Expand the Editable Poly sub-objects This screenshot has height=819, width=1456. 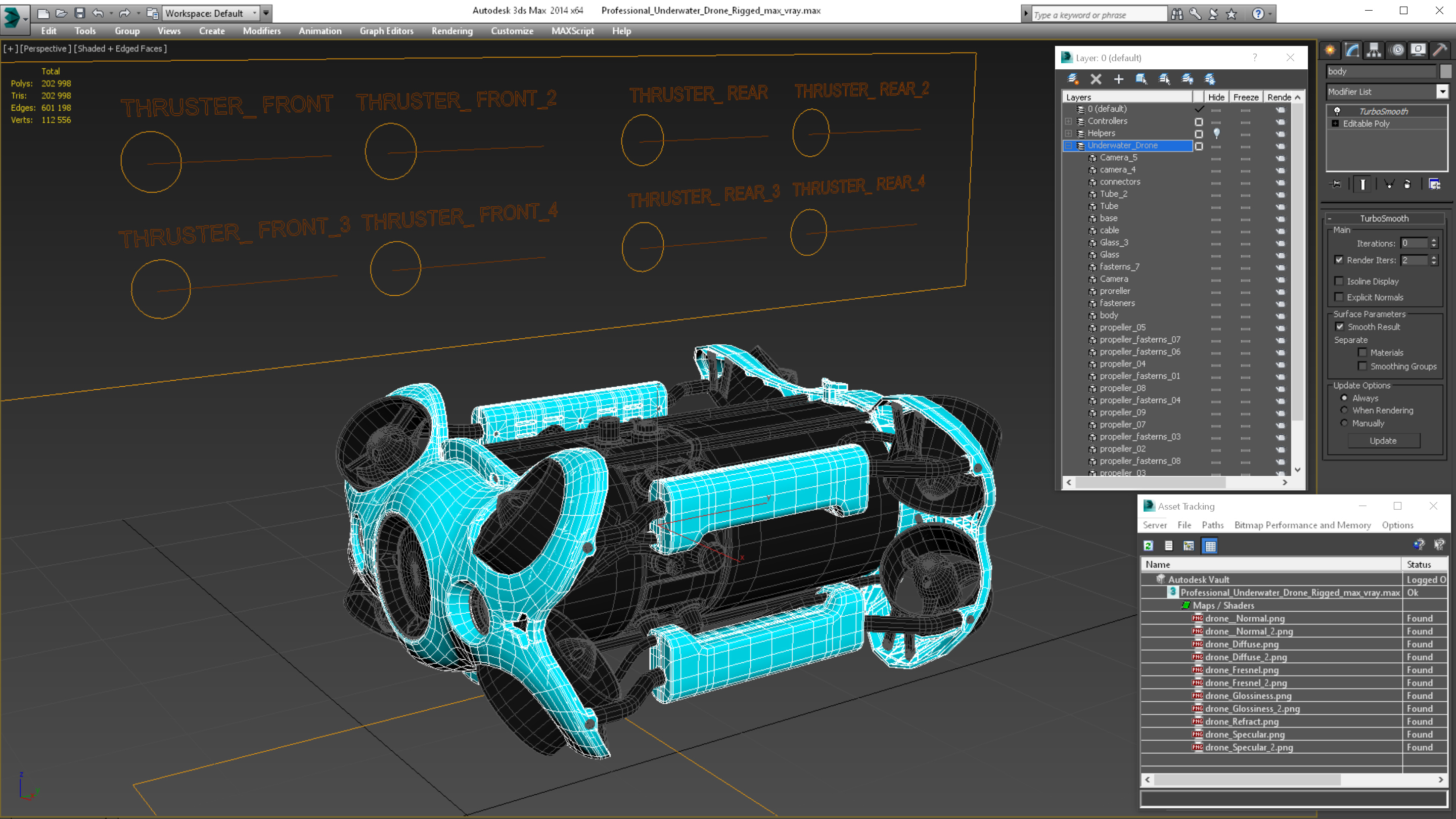1336,123
